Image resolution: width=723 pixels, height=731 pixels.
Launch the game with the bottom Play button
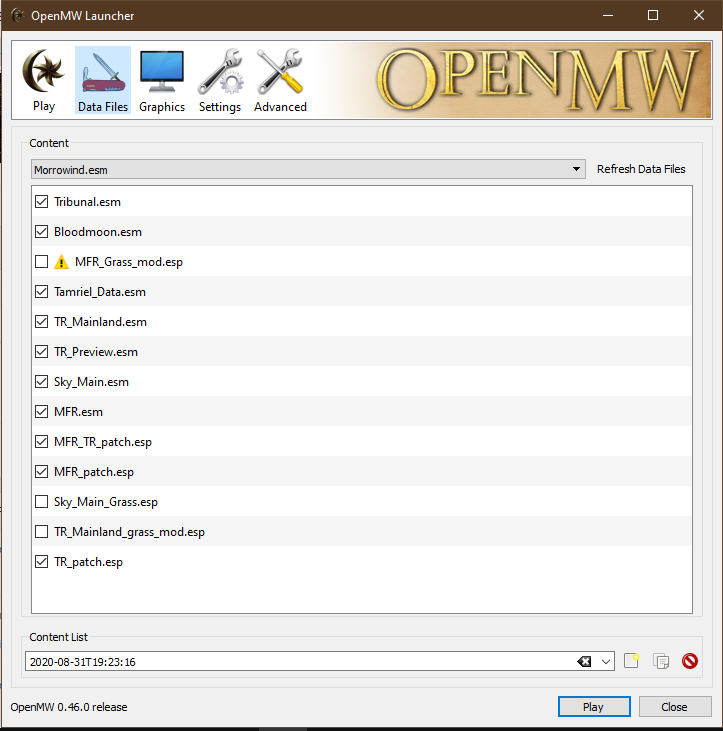pyautogui.click(x=594, y=707)
